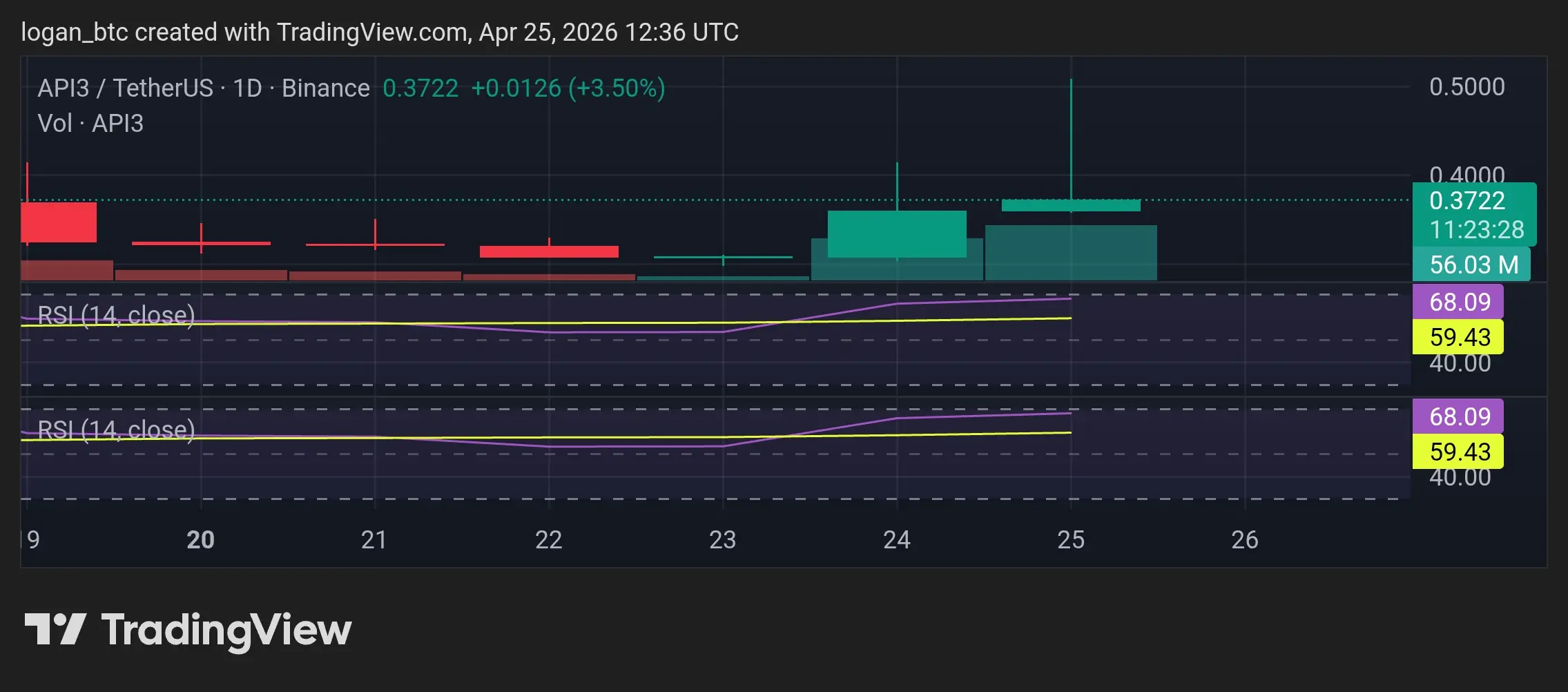Click the lower pane's RSI (14, close) label
The width and height of the screenshot is (1568, 692).
point(116,430)
